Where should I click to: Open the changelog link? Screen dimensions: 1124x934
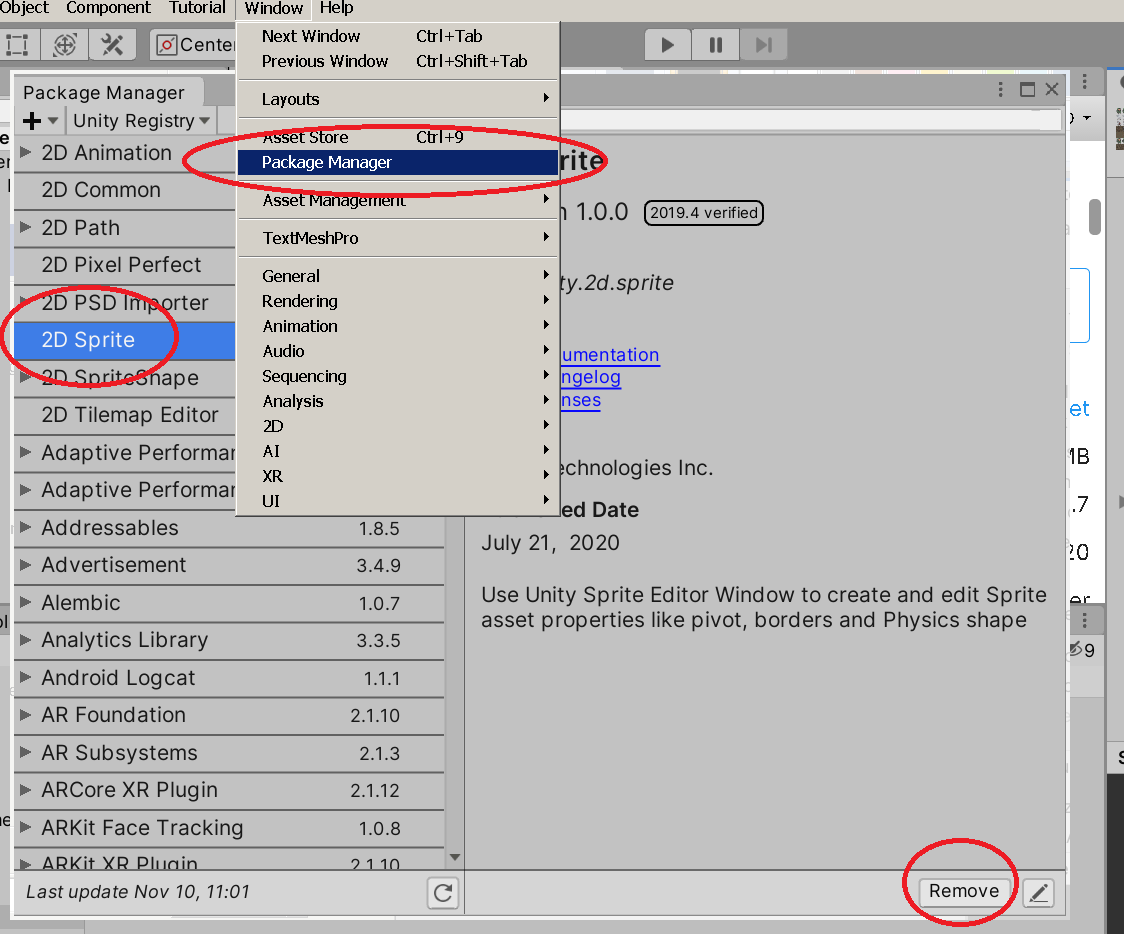click(x=590, y=377)
